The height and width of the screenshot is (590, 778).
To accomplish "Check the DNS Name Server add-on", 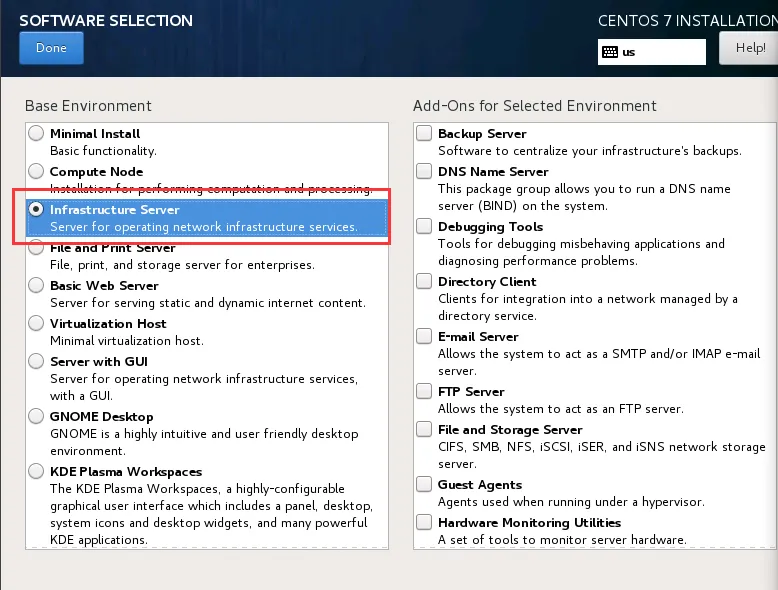I will click(x=424, y=171).
